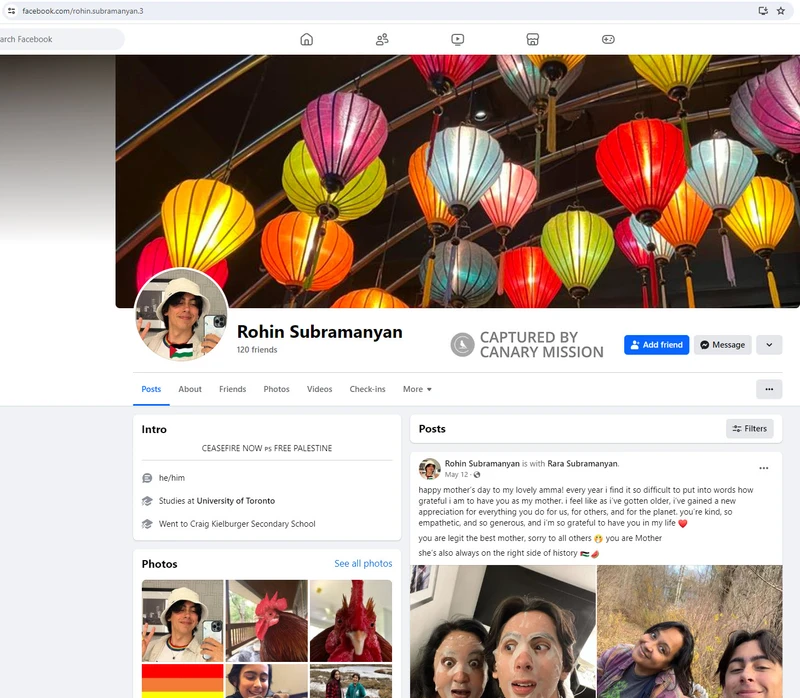Click University of Toronto link in Intro

[235, 501]
